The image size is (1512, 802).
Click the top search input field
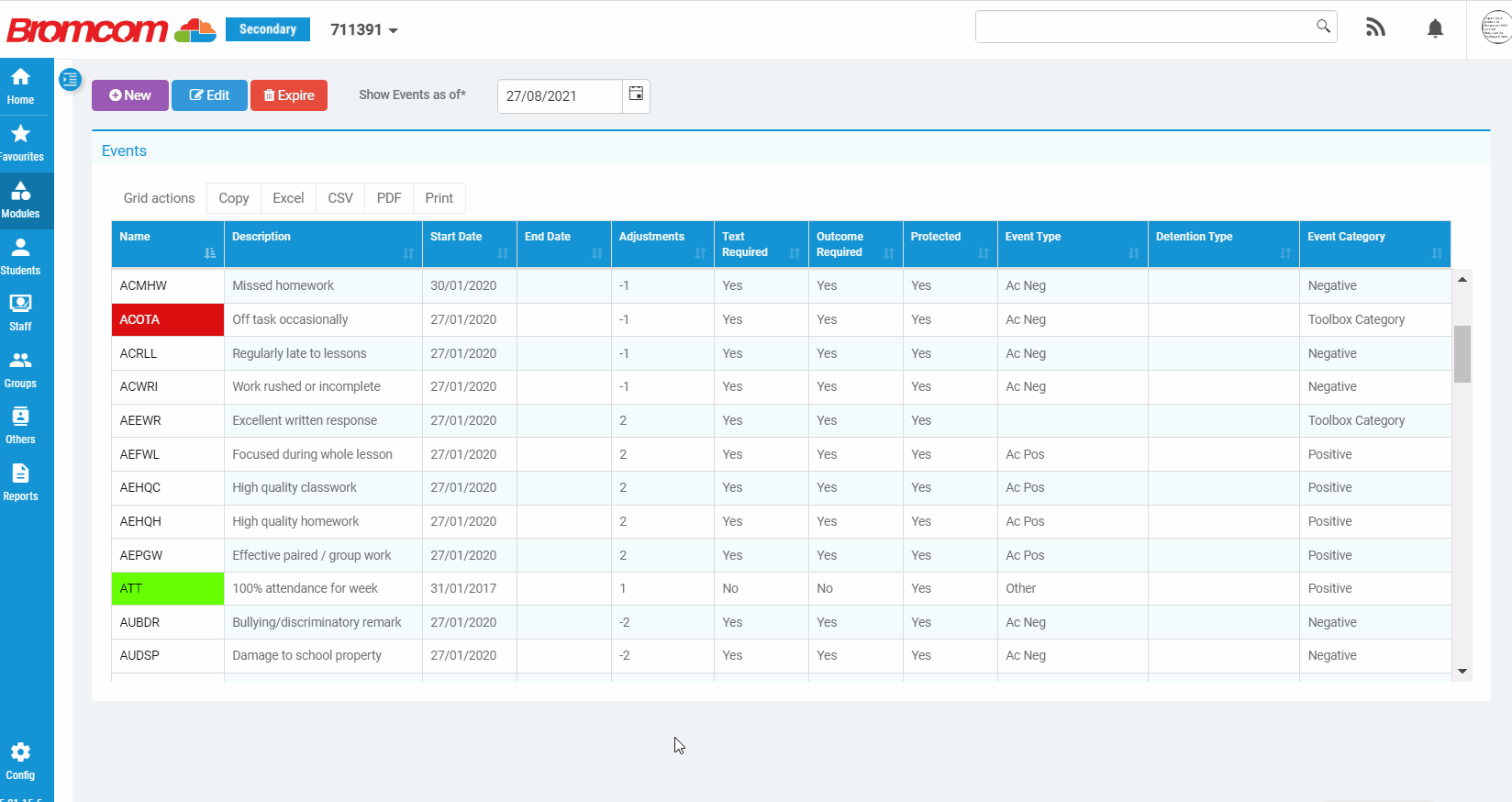pyautogui.click(x=1143, y=27)
